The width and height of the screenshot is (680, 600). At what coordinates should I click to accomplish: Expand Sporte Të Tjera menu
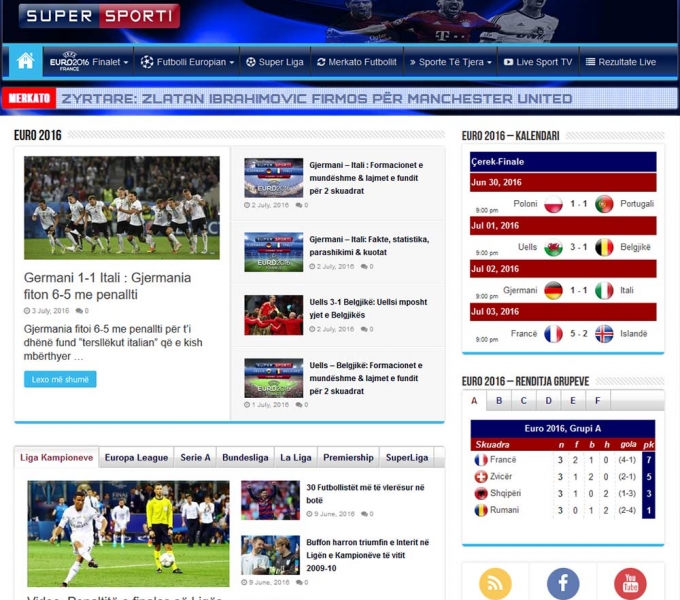[451, 62]
